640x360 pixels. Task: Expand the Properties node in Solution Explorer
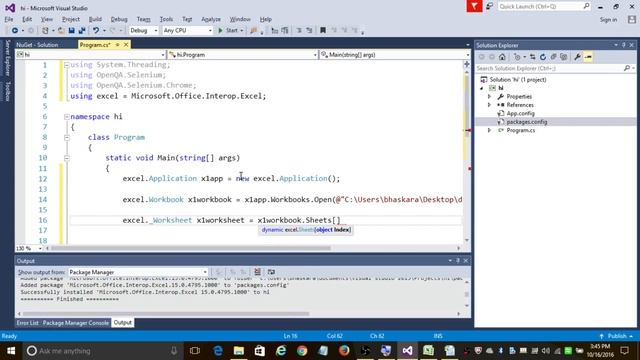pyautogui.click(x=489, y=96)
